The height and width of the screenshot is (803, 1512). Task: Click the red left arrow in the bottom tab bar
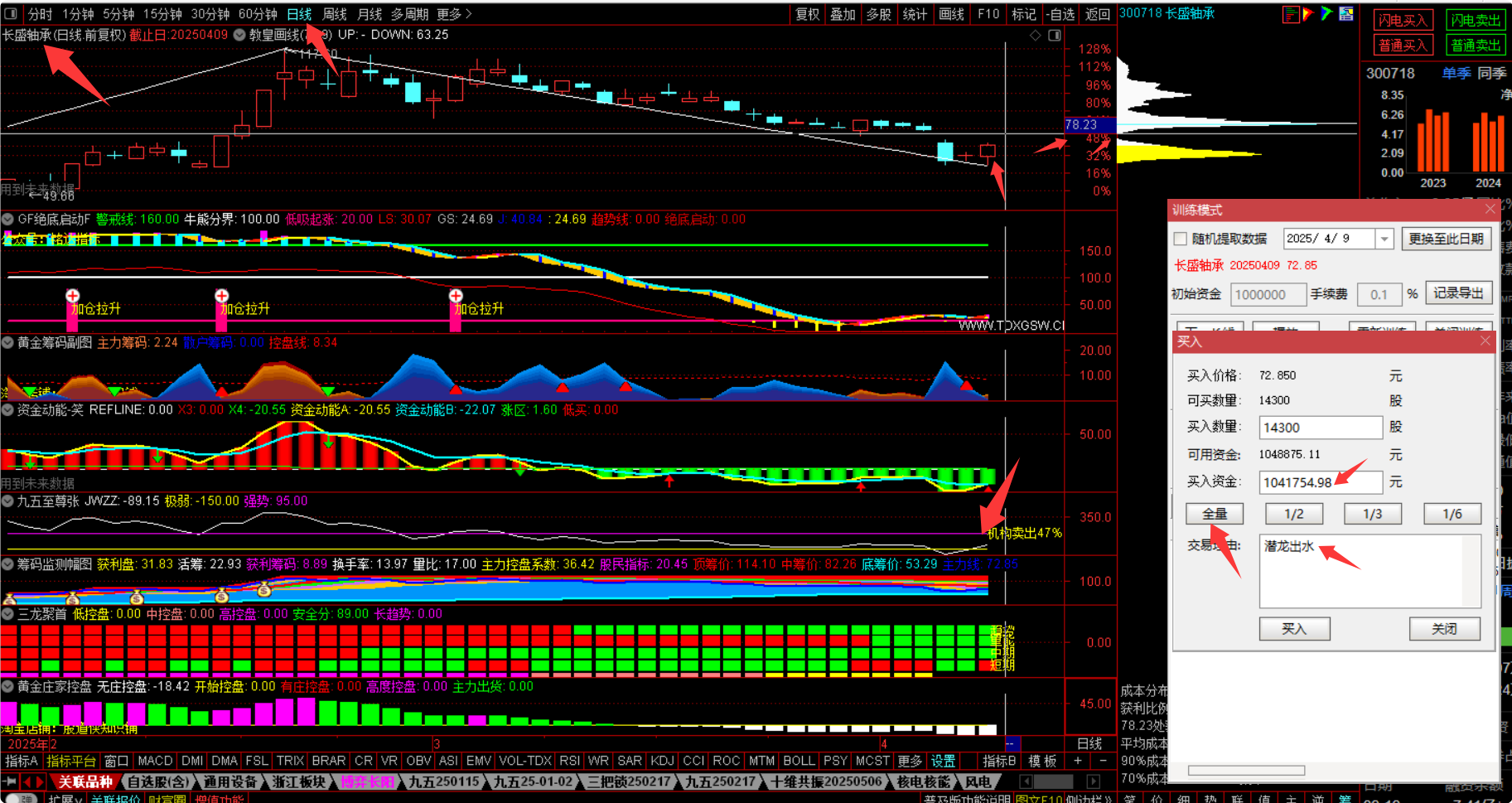27,781
